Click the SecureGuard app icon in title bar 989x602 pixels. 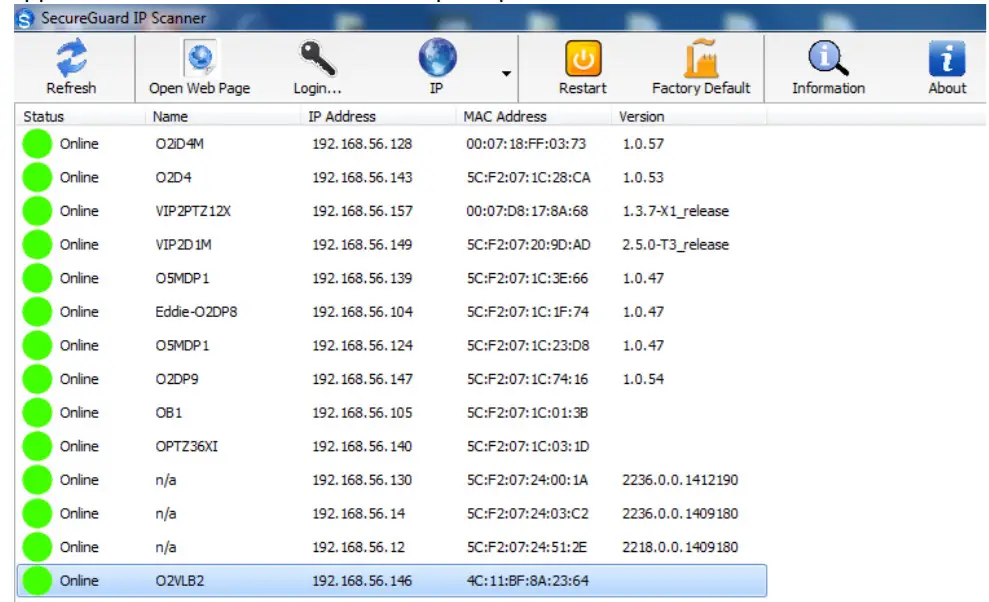point(25,19)
